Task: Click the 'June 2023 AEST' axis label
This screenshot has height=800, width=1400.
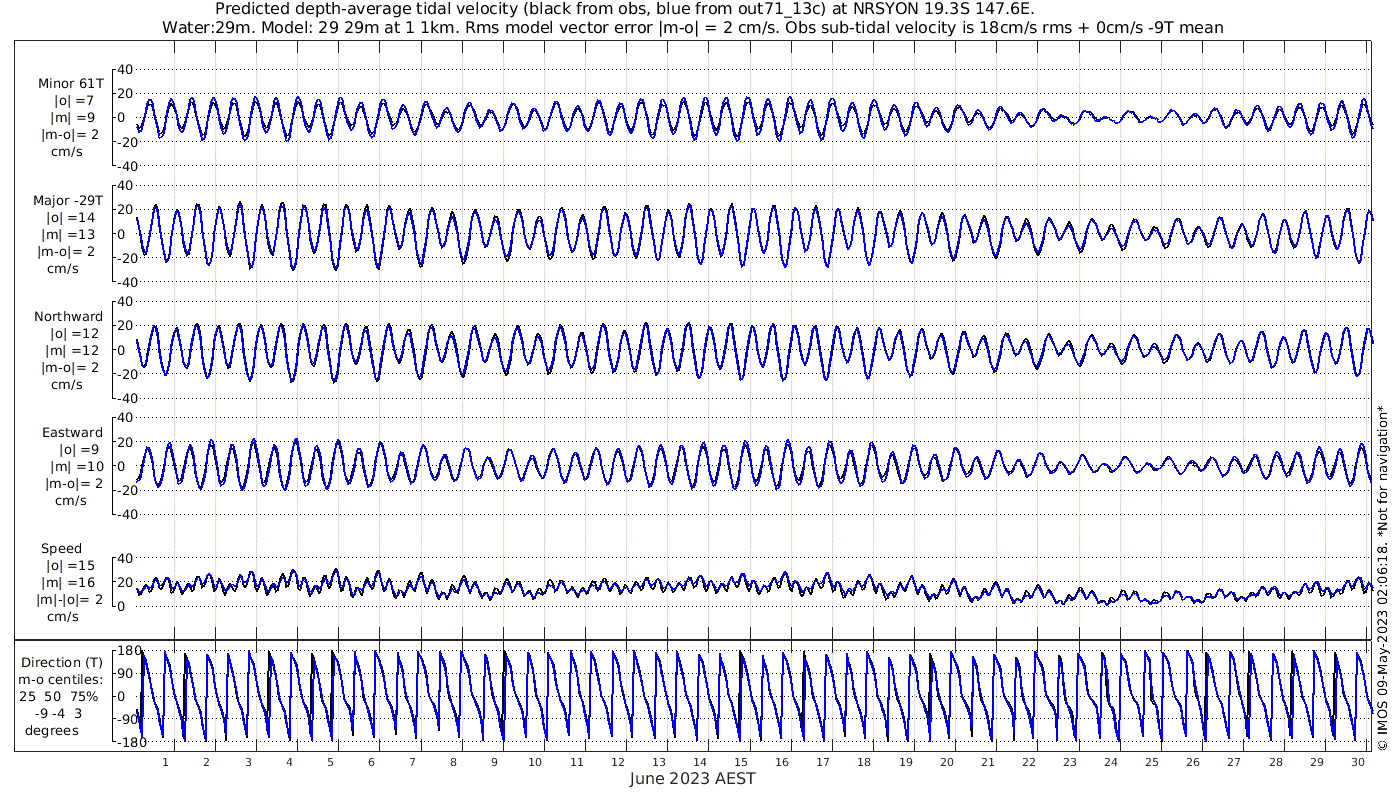Action: point(692,779)
